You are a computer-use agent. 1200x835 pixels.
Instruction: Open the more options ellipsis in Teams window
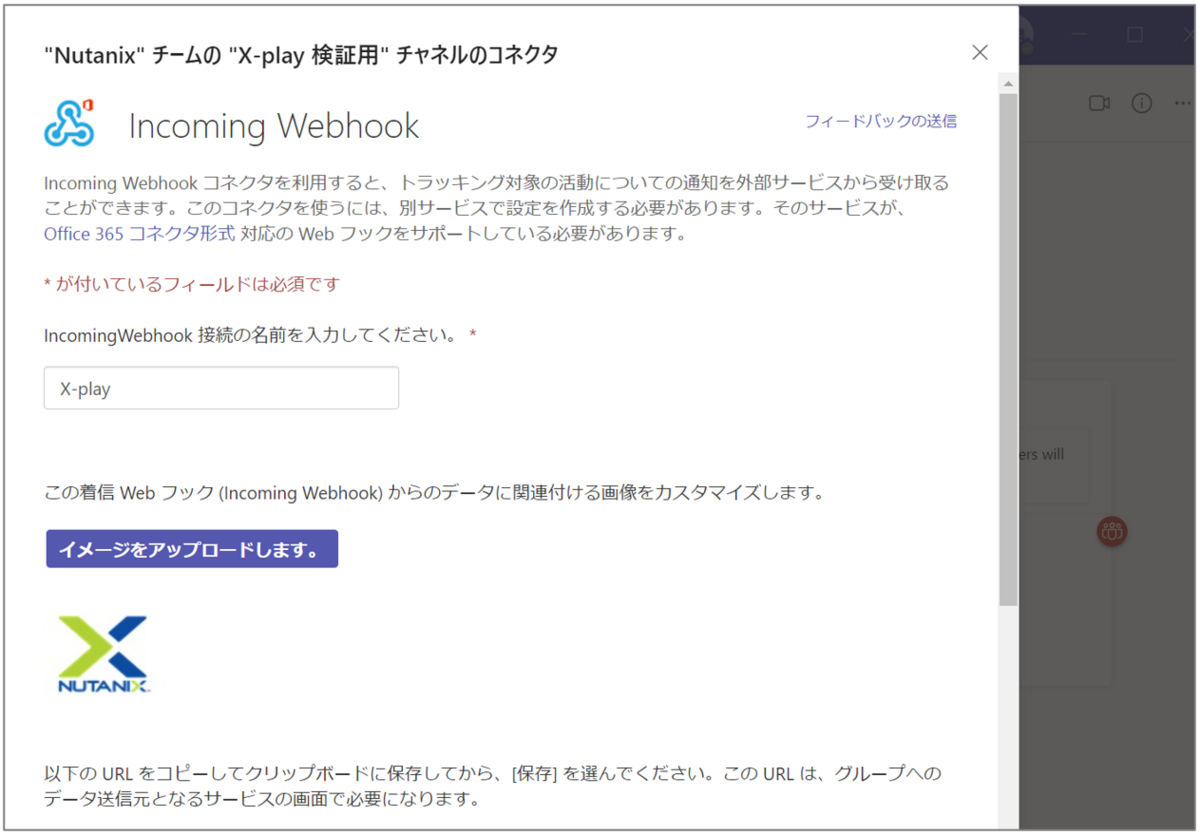[x=1183, y=103]
